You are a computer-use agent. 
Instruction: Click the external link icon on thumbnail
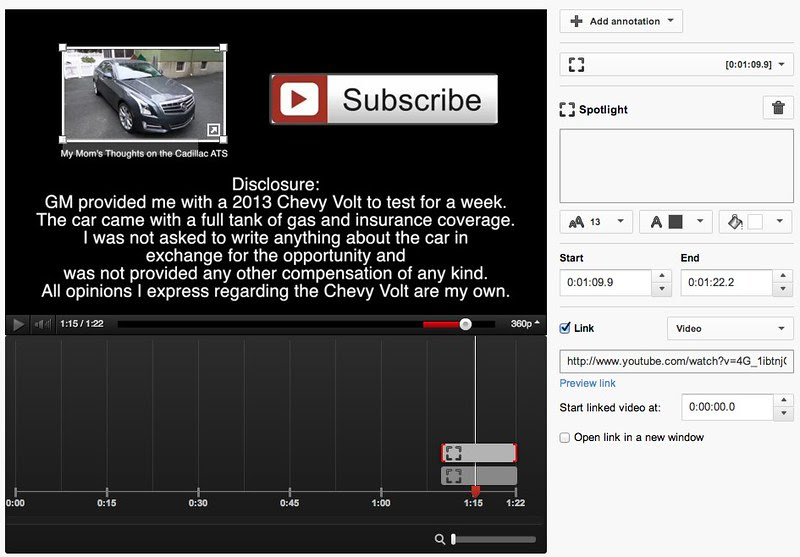coord(213,130)
